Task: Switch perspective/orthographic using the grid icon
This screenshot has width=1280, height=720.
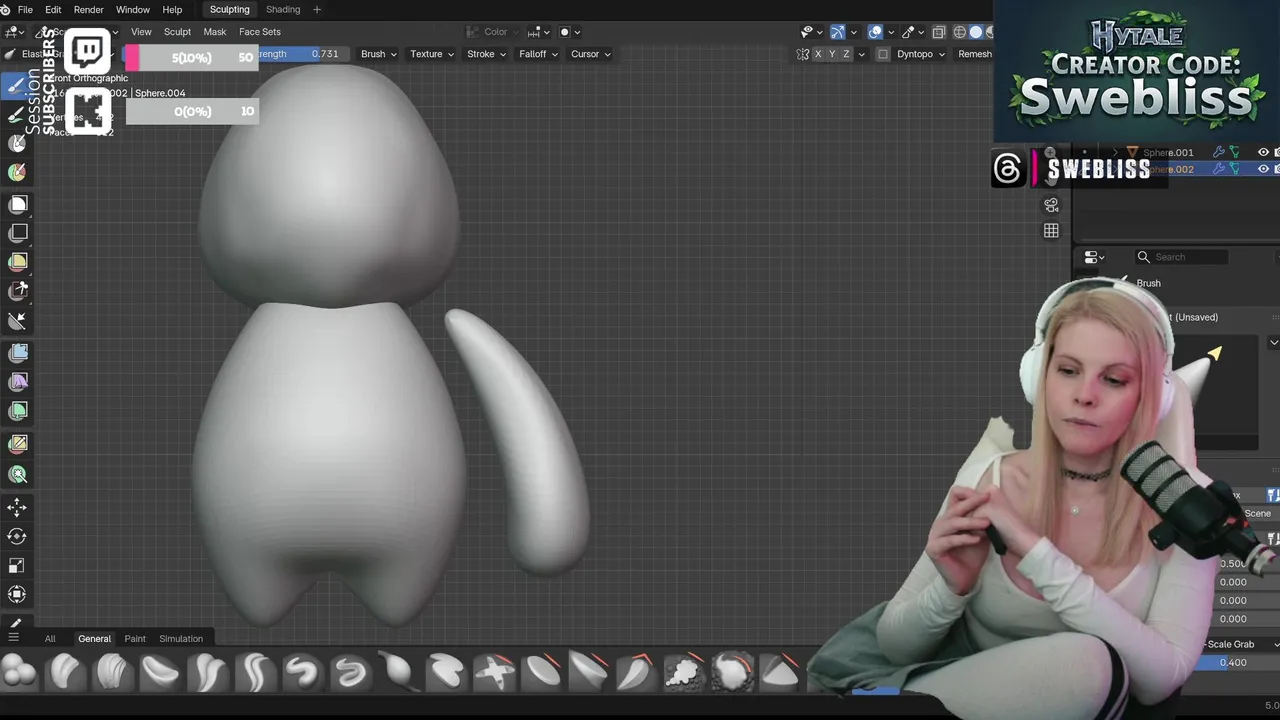Action: tap(1051, 231)
